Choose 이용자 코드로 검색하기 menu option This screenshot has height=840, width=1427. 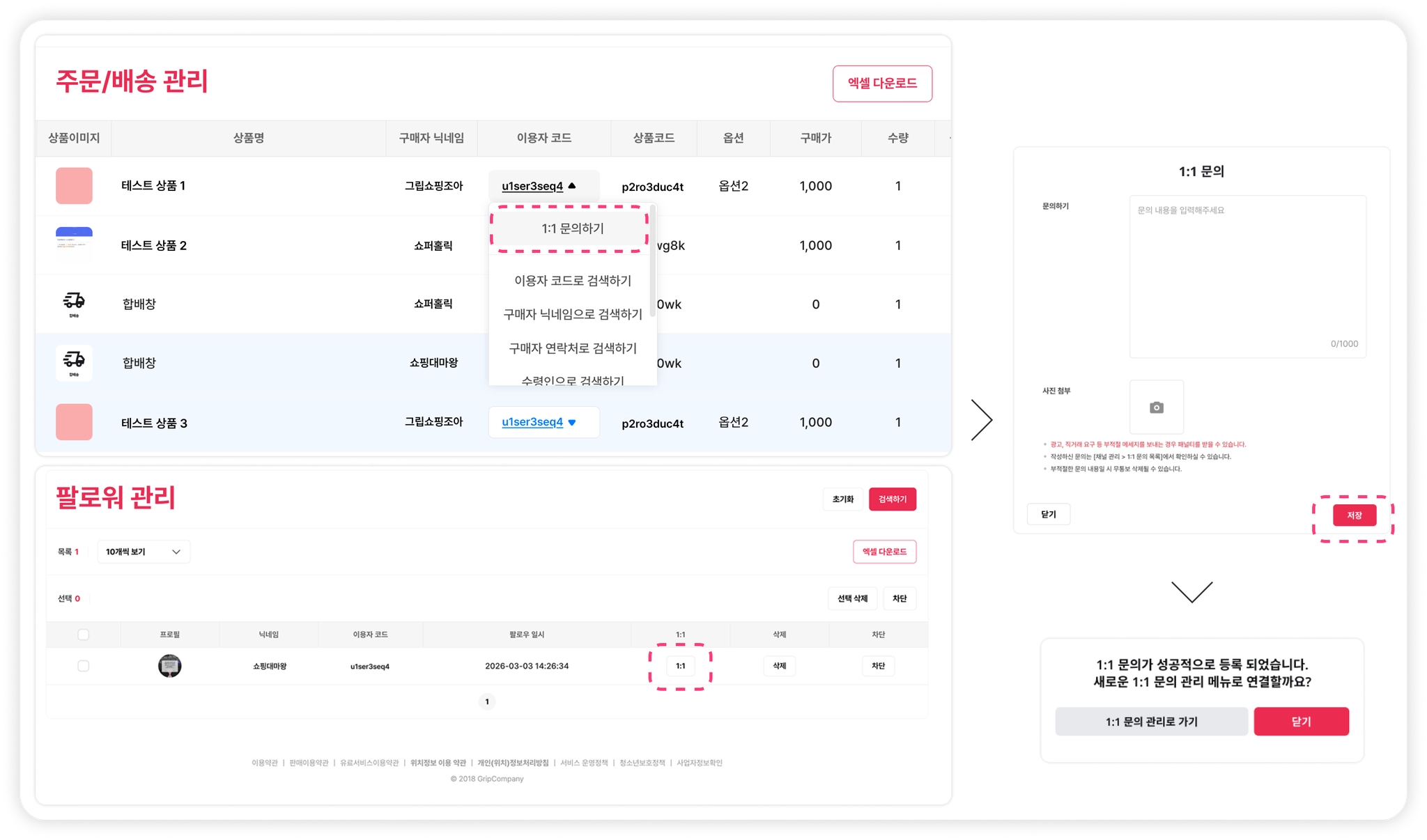(572, 281)
